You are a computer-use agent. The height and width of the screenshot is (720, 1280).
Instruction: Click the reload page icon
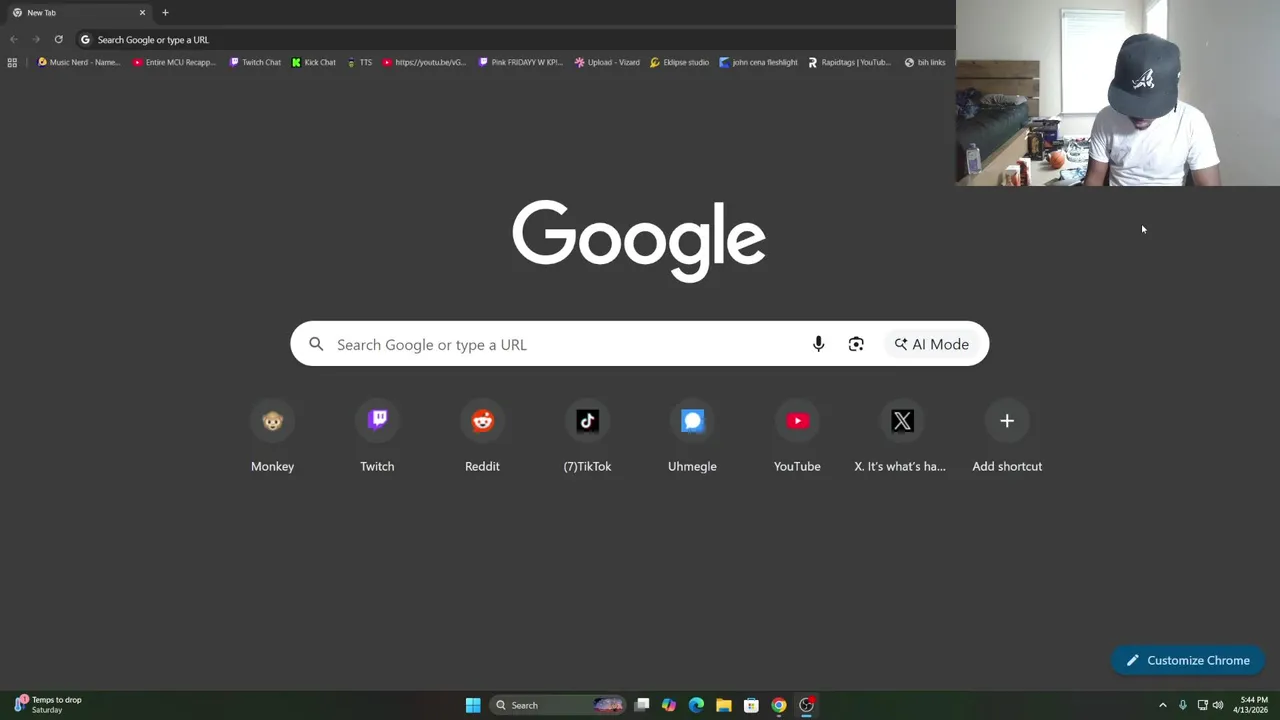pos(58,39)
